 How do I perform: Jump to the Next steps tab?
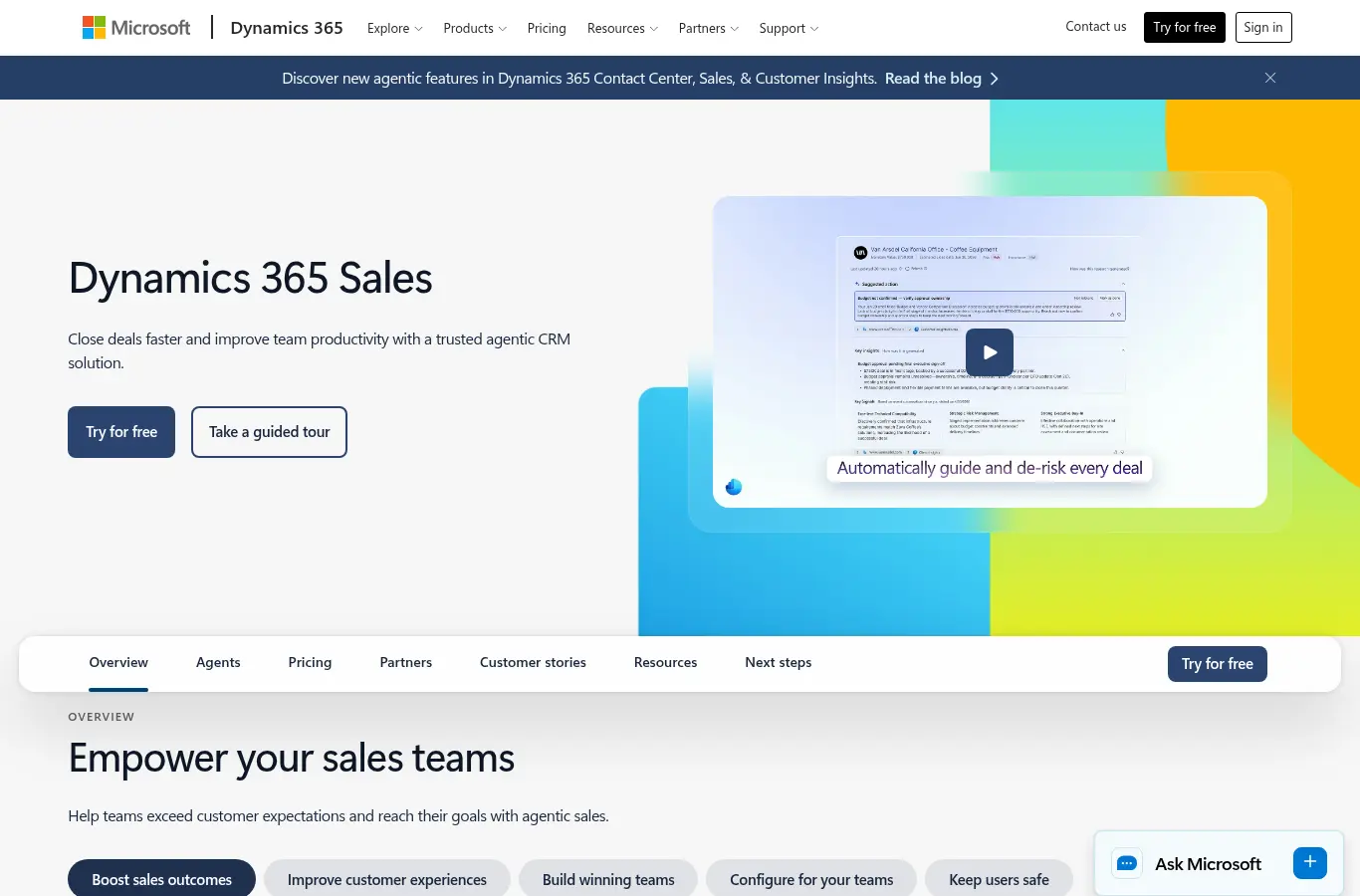tap(778, 663)
